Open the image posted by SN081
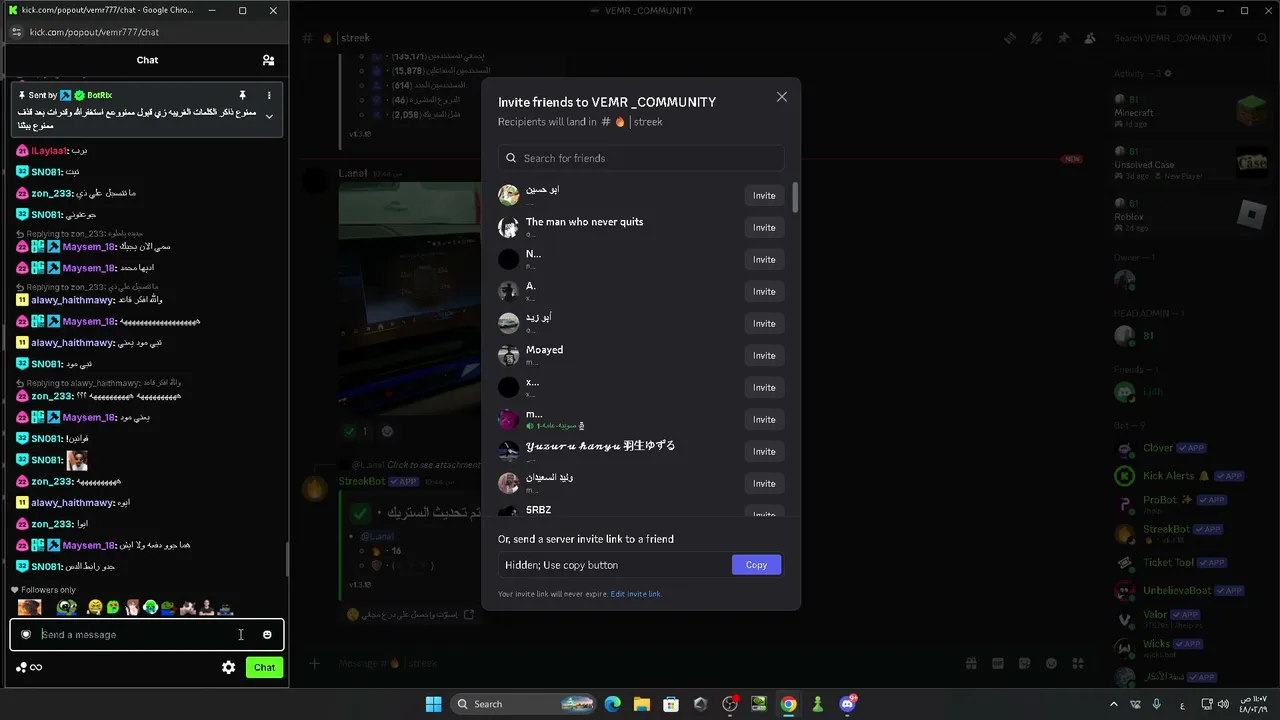Viewport: 1280px width, 720px height. pyautogui.click(x=77, y=461)
